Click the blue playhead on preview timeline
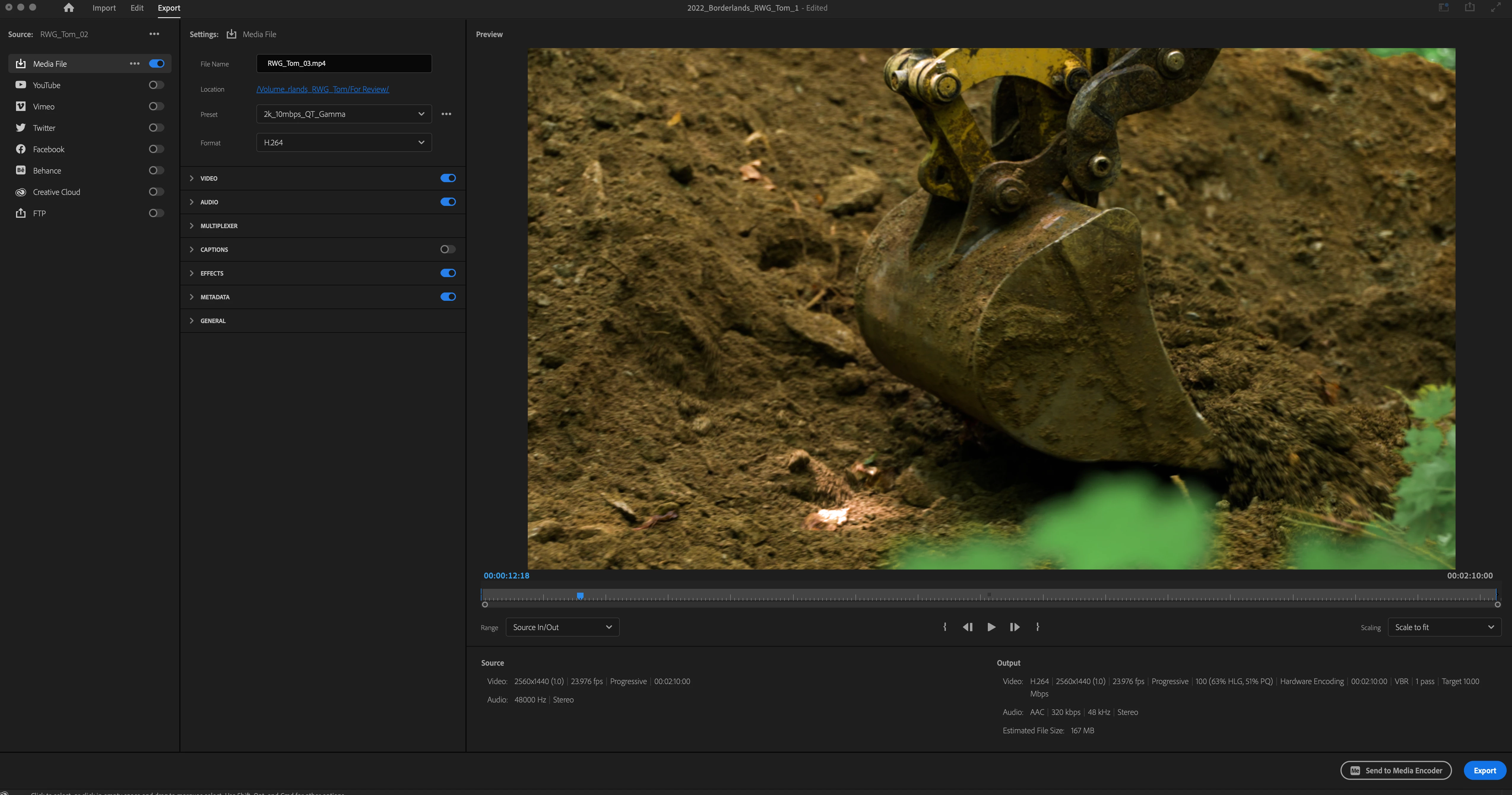This screenshot has height=795, width=1512. click(x=580, y=596)
